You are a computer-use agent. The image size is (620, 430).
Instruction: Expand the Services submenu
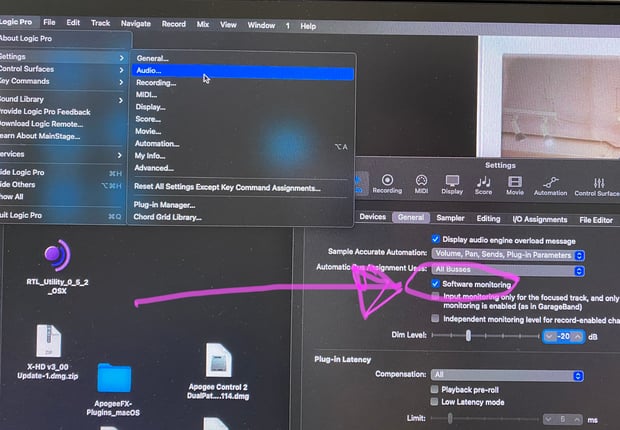63,154
